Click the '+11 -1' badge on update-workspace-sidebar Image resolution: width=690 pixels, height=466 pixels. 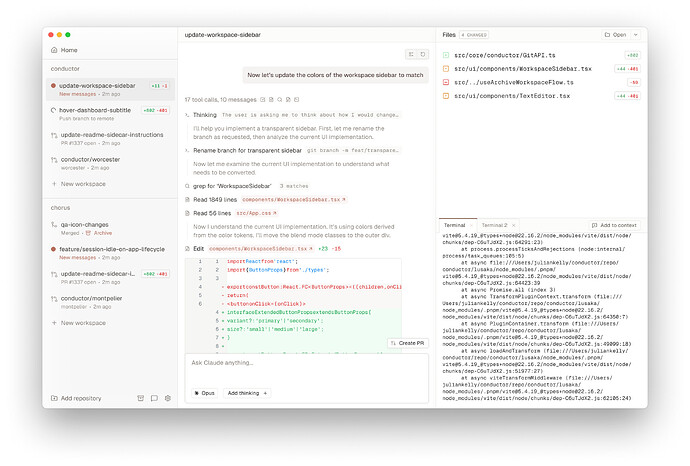coord(159,86)
